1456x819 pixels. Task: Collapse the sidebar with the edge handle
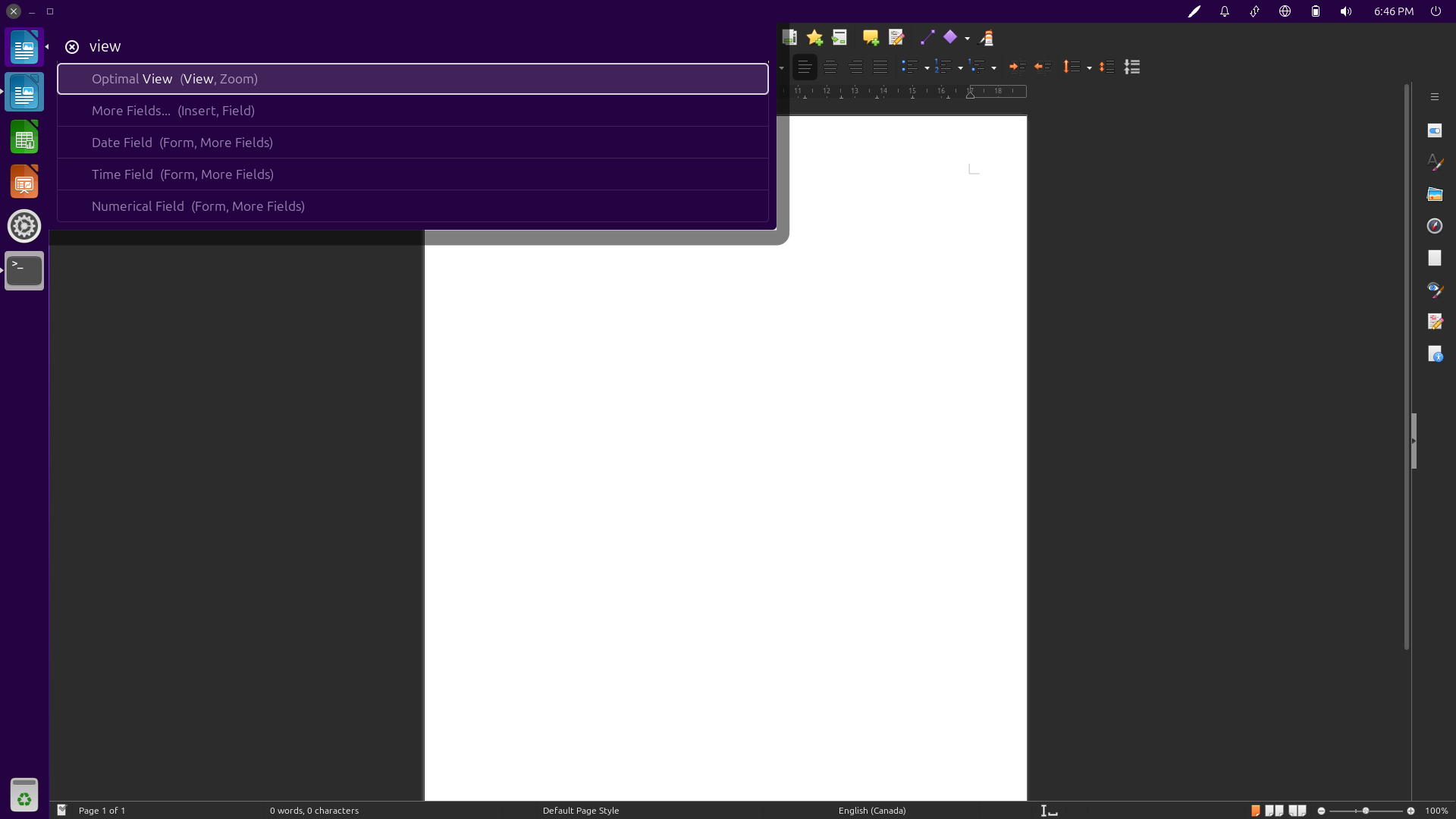coord(1414,441)
